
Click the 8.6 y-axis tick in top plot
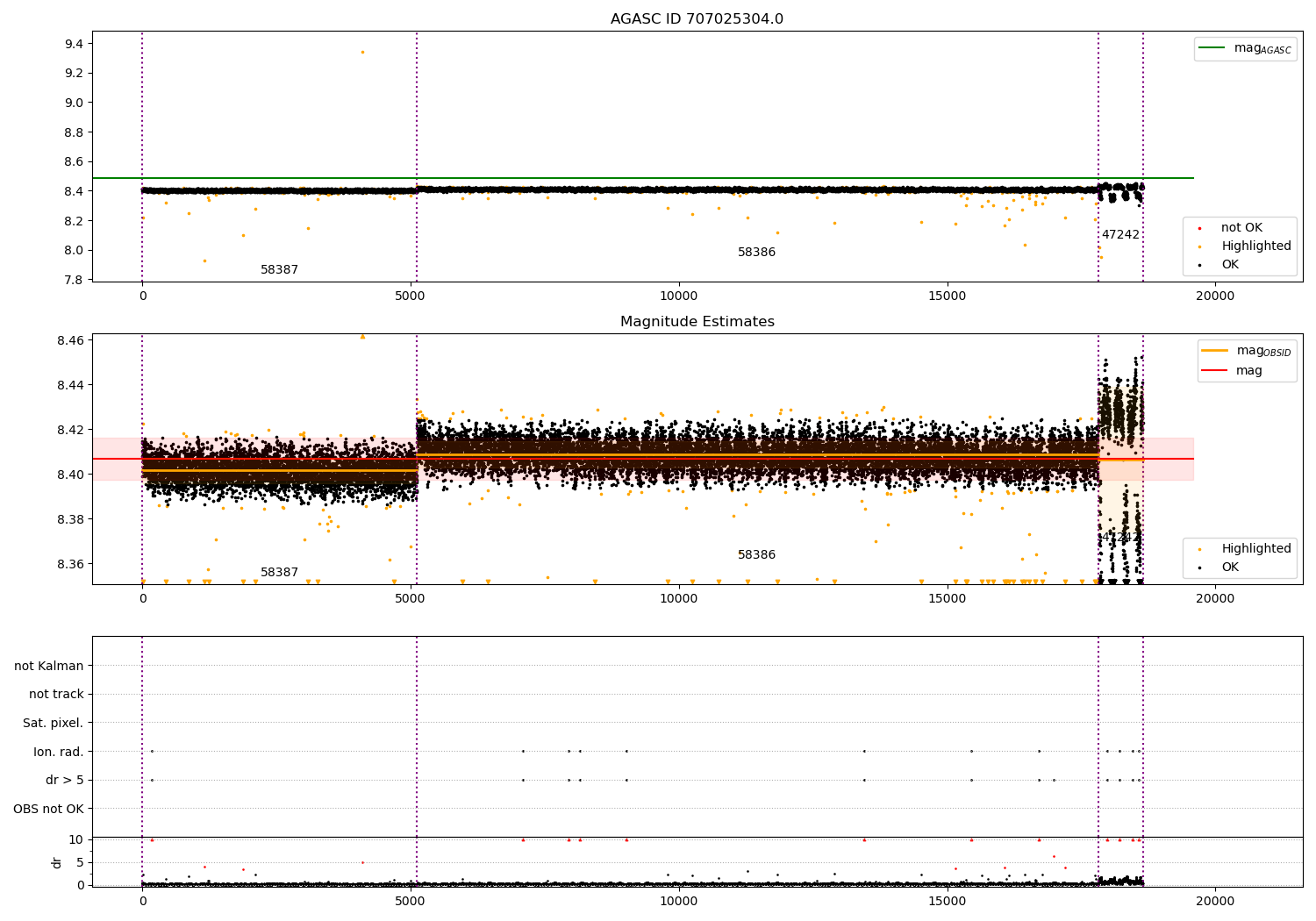[x=75, y=161]
